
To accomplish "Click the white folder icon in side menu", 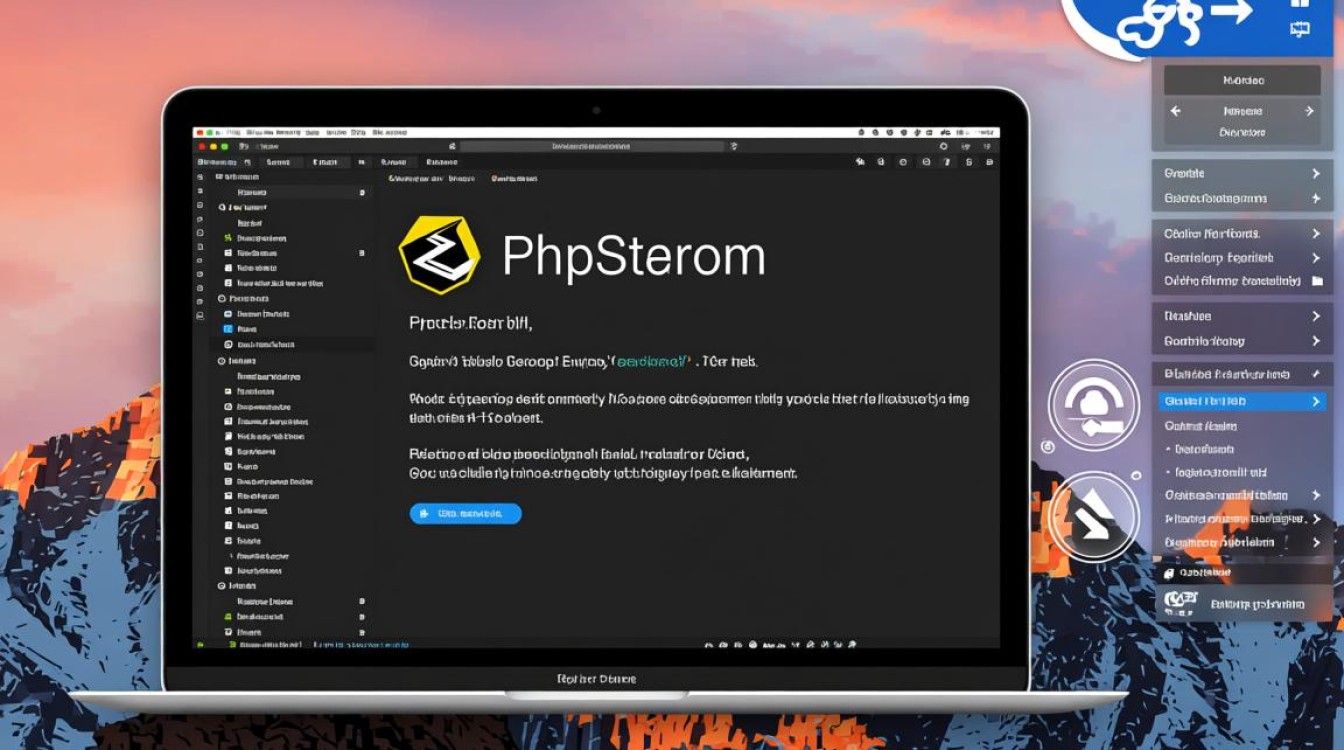I will 1317,282.
